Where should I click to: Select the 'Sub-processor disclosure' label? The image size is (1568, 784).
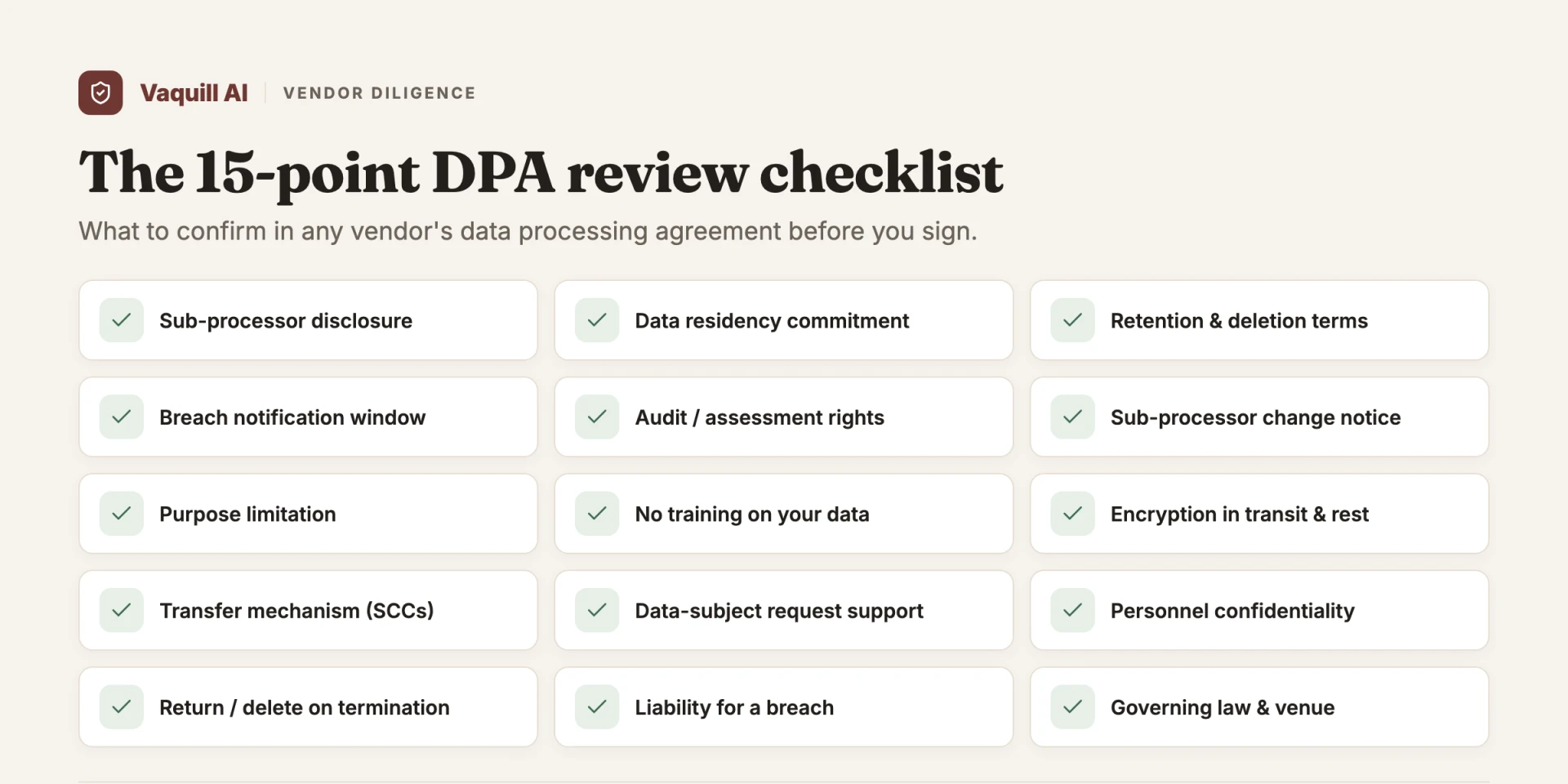[286, 321]
